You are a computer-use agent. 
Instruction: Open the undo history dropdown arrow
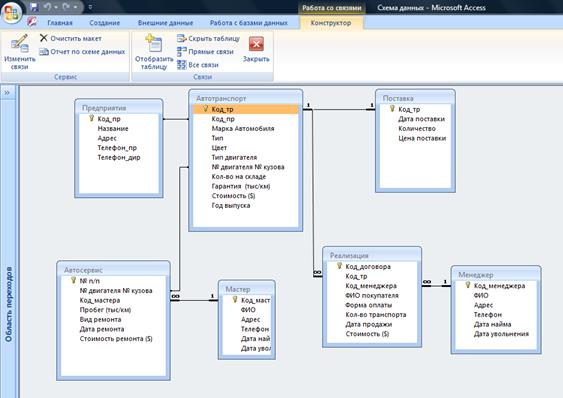click(x=56, y=7)
